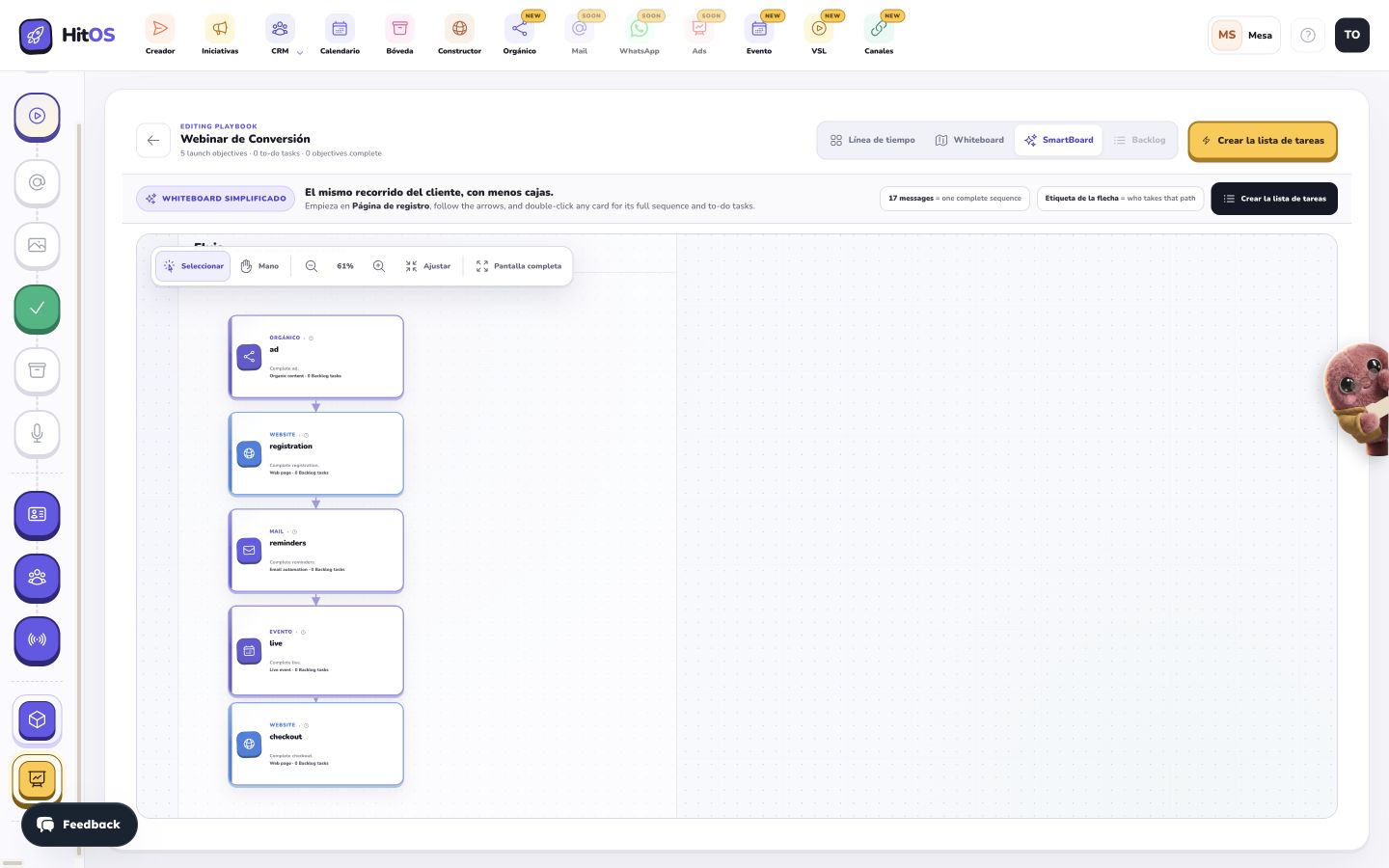Switch to Línea de tiempo tab

(873, 140)
